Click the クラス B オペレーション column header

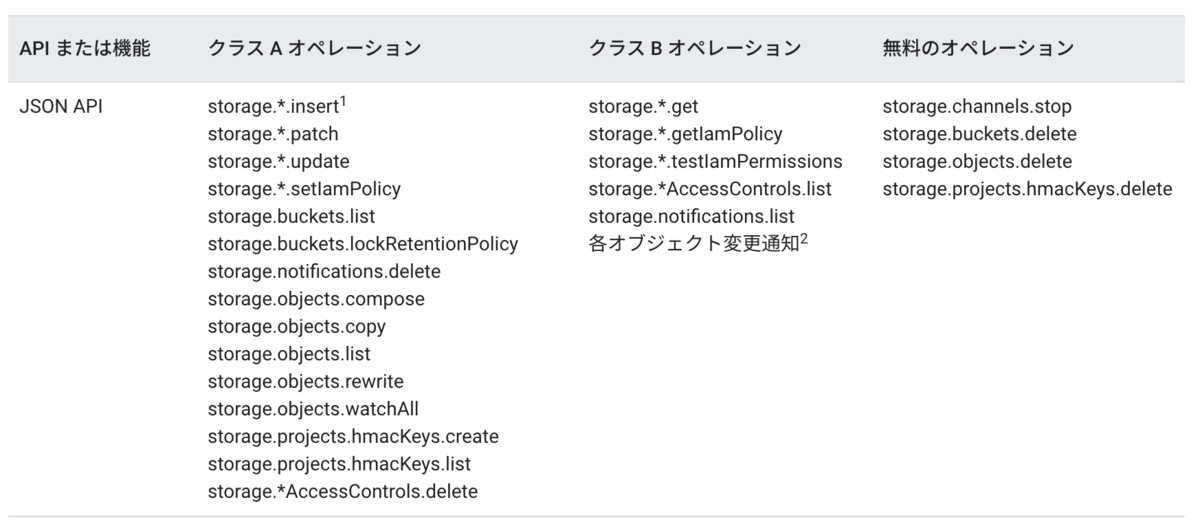coord(695,48)
